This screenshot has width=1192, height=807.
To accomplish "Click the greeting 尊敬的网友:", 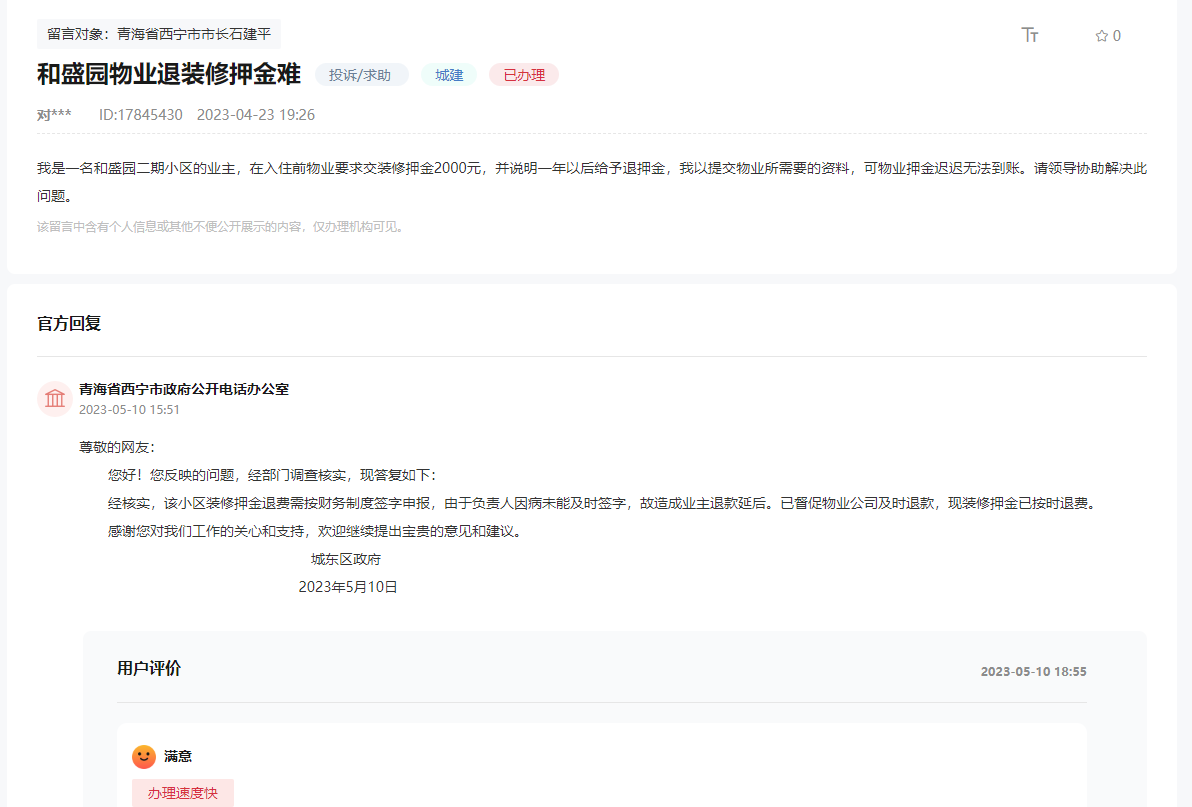I will point(117,448).
